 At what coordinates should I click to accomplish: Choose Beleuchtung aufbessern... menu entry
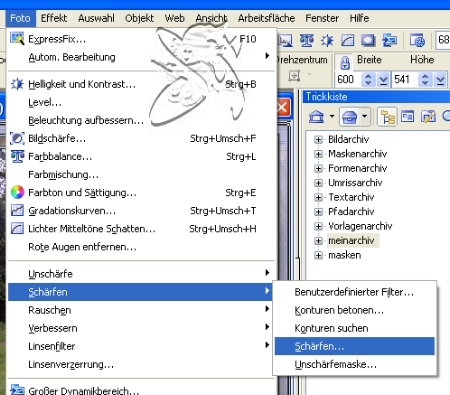click(x=141, y=120)
